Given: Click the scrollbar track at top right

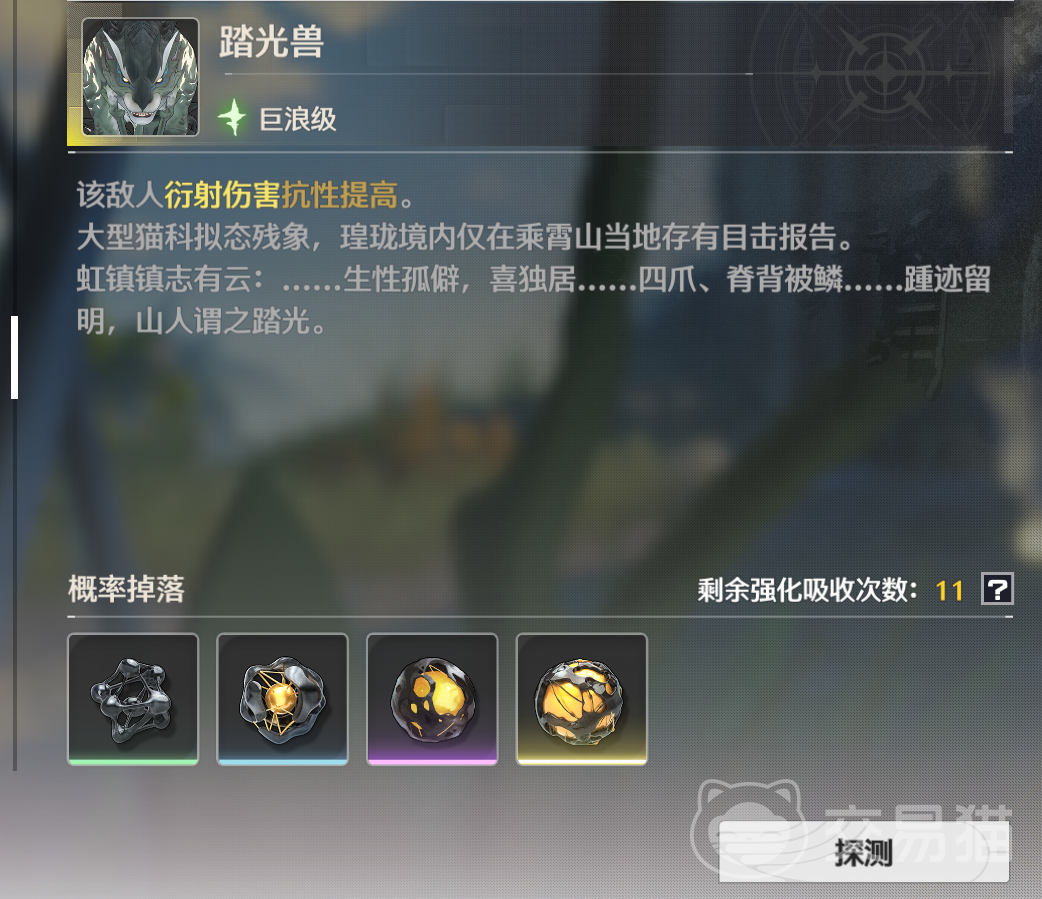Looking at the screenshot, I should coord(1009,74).
